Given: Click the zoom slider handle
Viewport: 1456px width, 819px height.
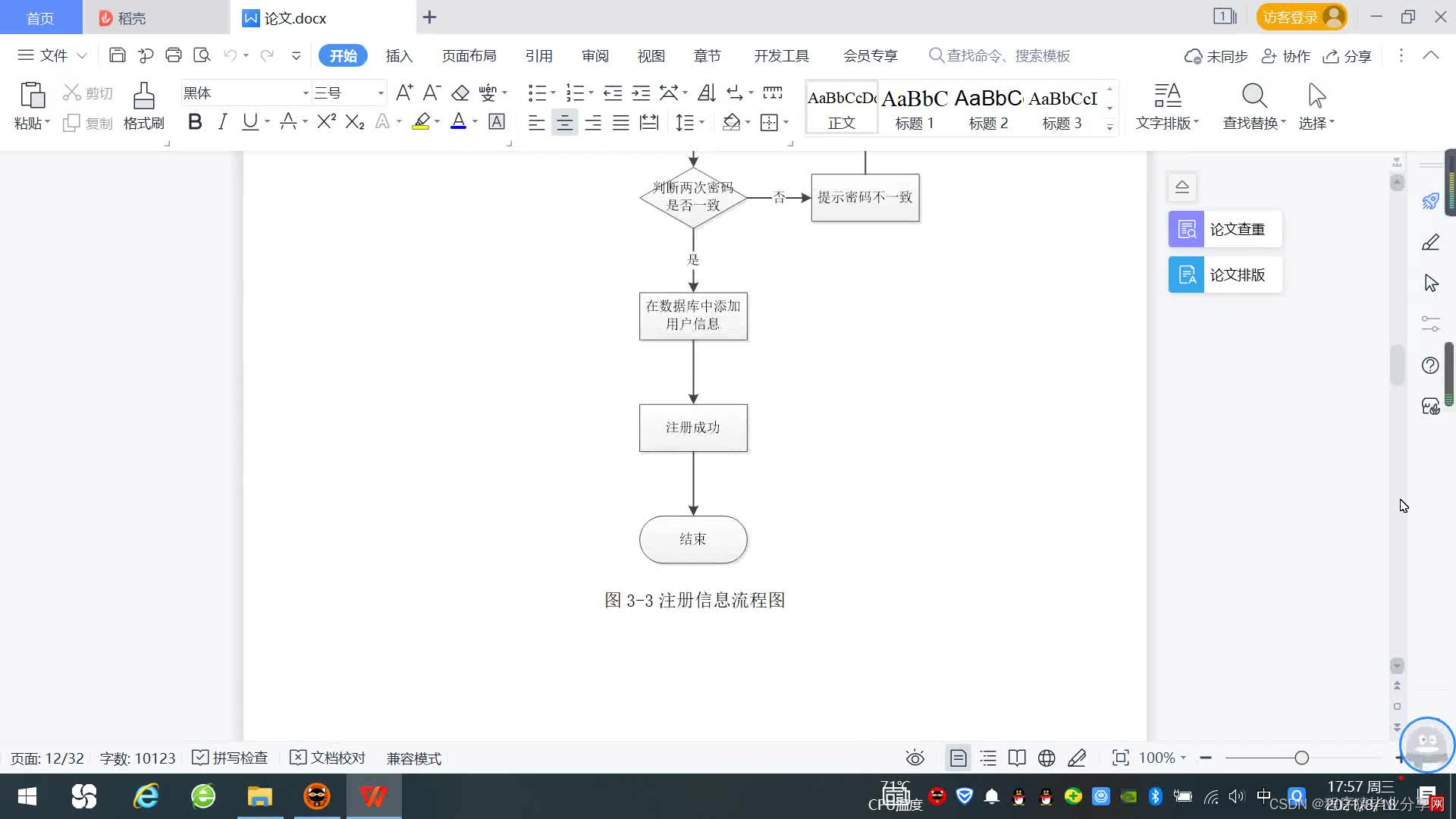Looking at the screenshot, I should point(1301,758).
